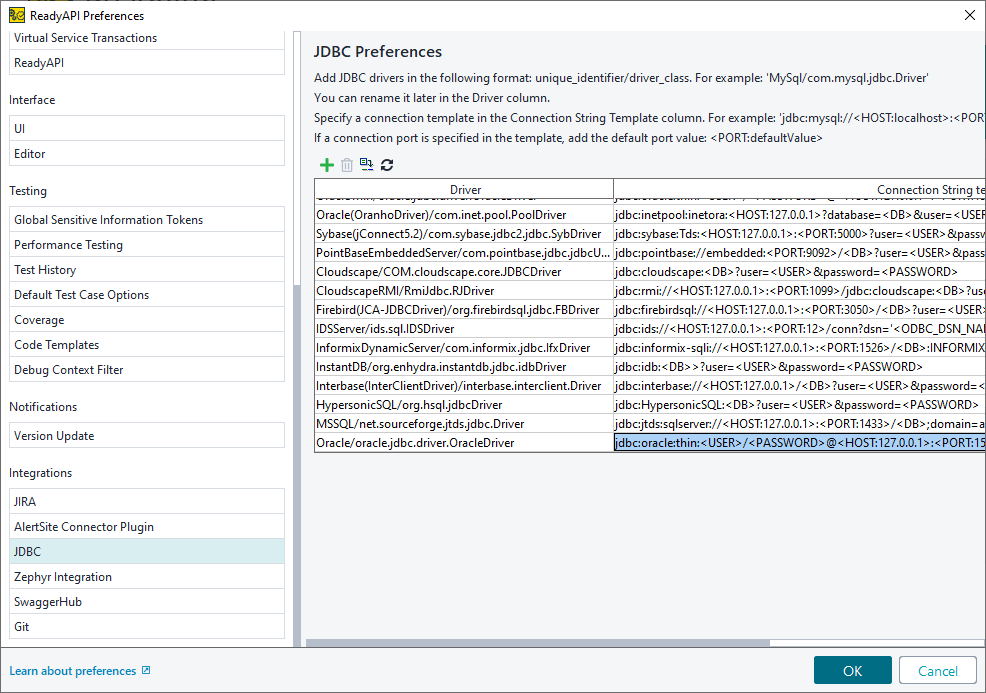Click the jdbc:idb connection string cell
The image size is (986, 693).
[x=800, y=367]
